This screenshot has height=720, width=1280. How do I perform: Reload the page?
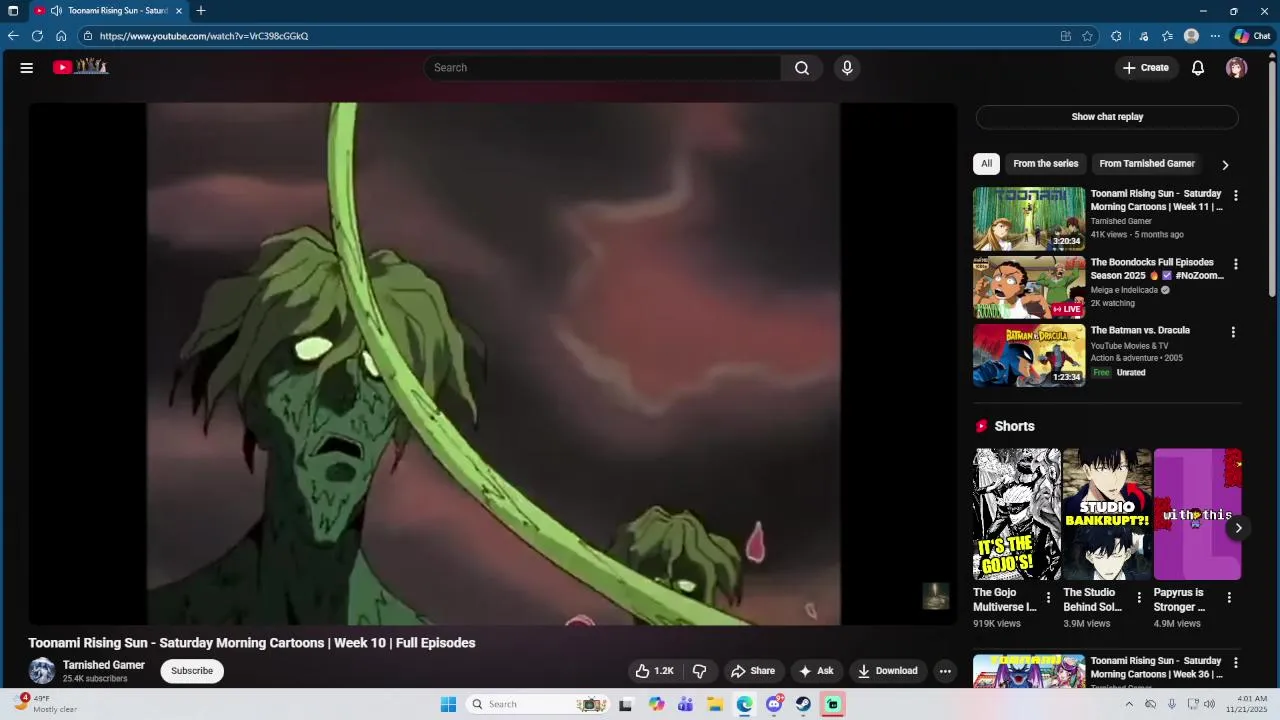point(37,36)
